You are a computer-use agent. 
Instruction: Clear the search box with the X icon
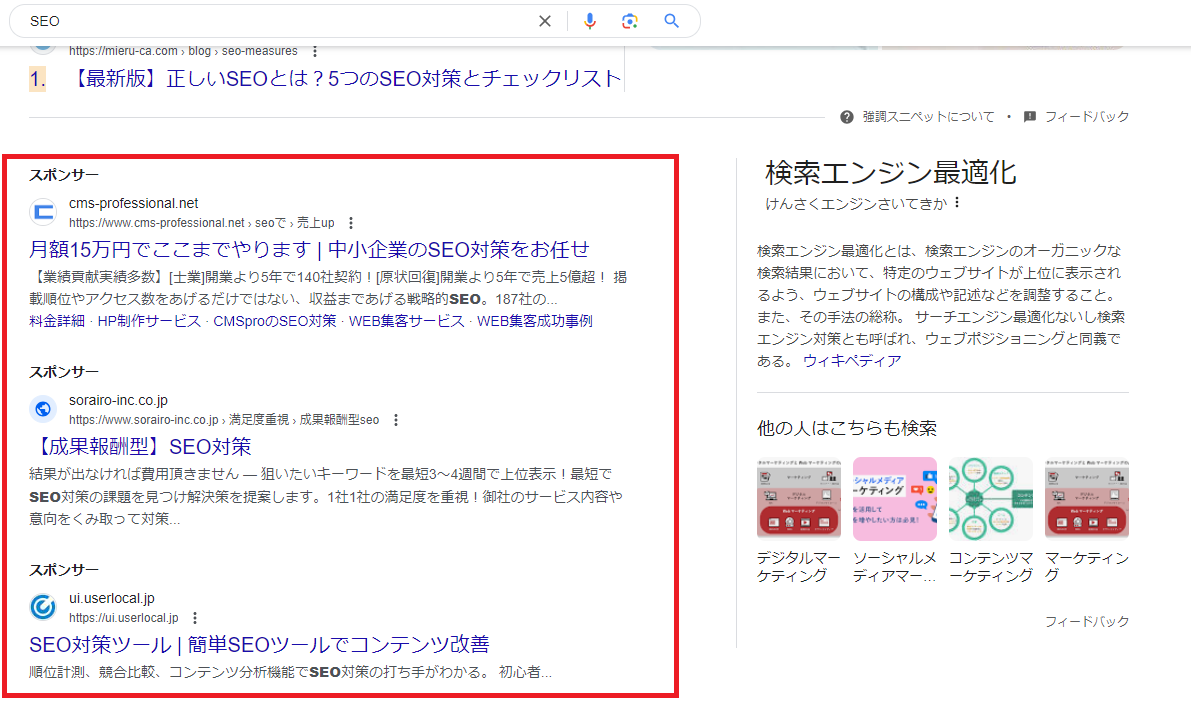[x=545, y=21]
